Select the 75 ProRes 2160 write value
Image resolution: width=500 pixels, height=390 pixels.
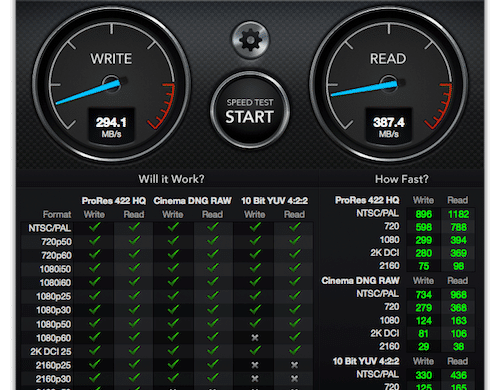coord(424,266)
